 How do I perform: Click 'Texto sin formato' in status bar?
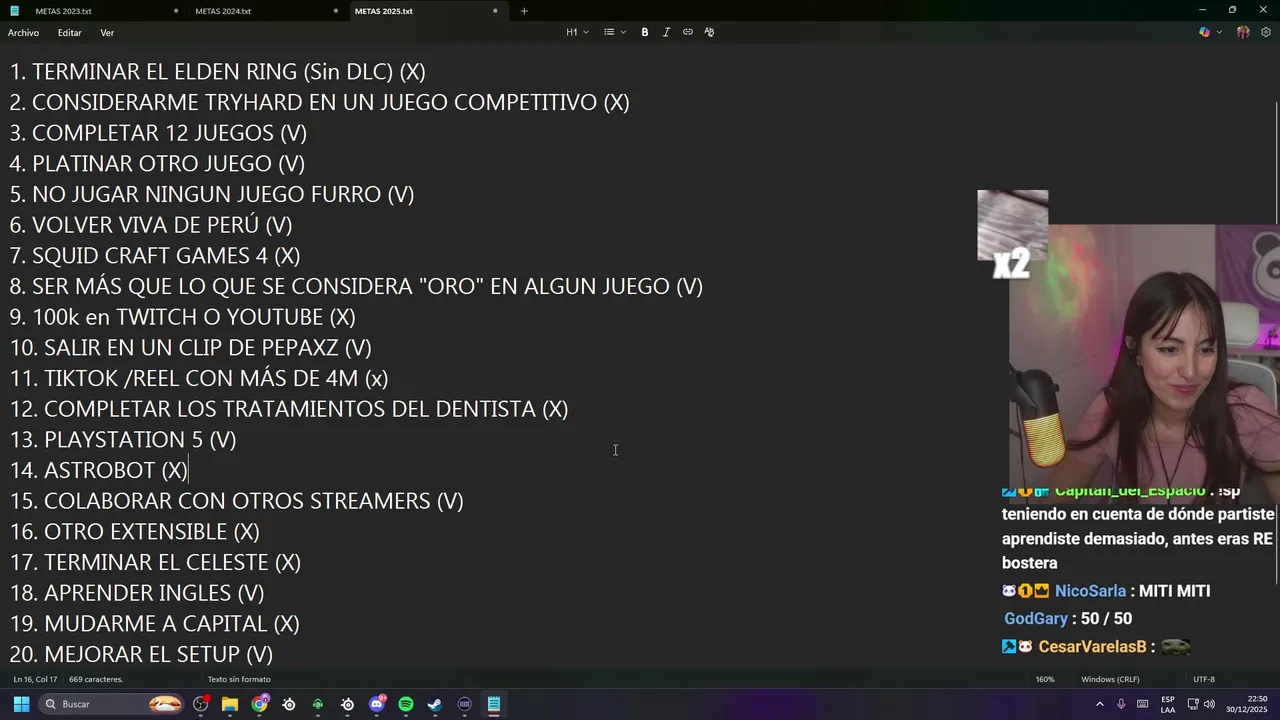[239, 679]
